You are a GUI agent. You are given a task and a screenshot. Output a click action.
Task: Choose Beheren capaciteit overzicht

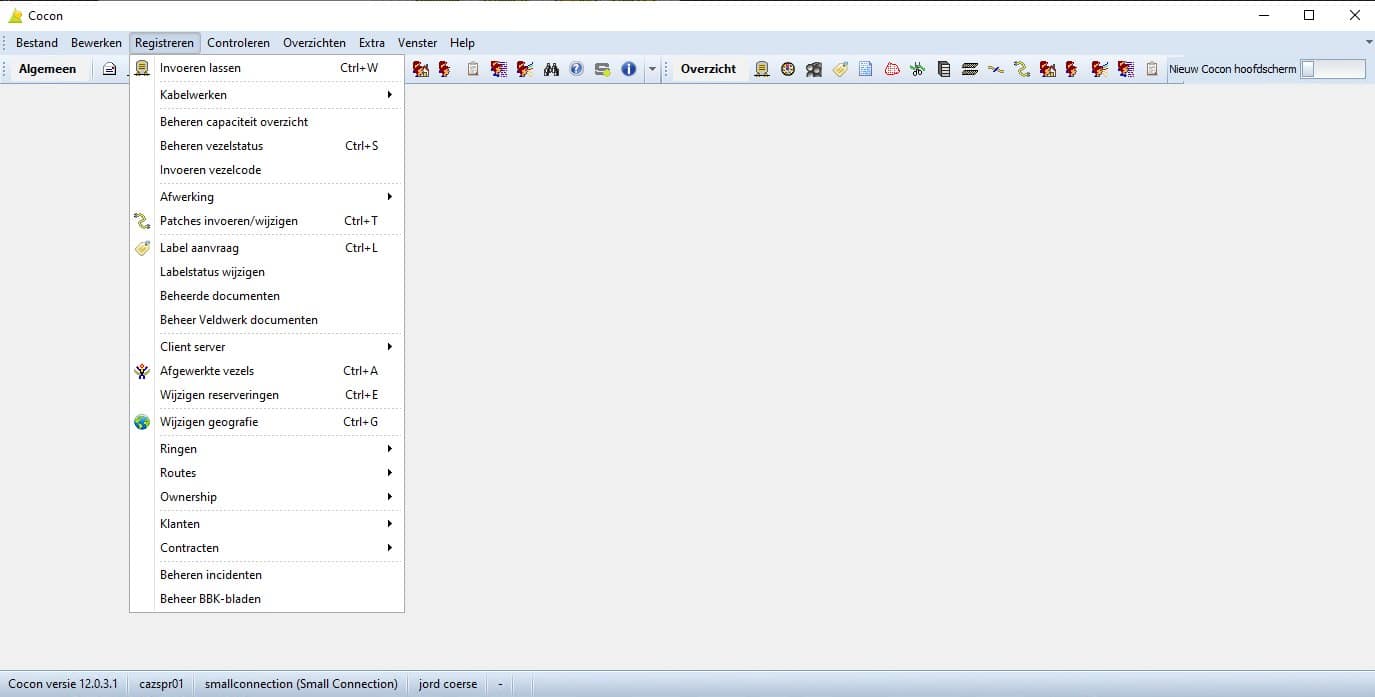[267, 122]
